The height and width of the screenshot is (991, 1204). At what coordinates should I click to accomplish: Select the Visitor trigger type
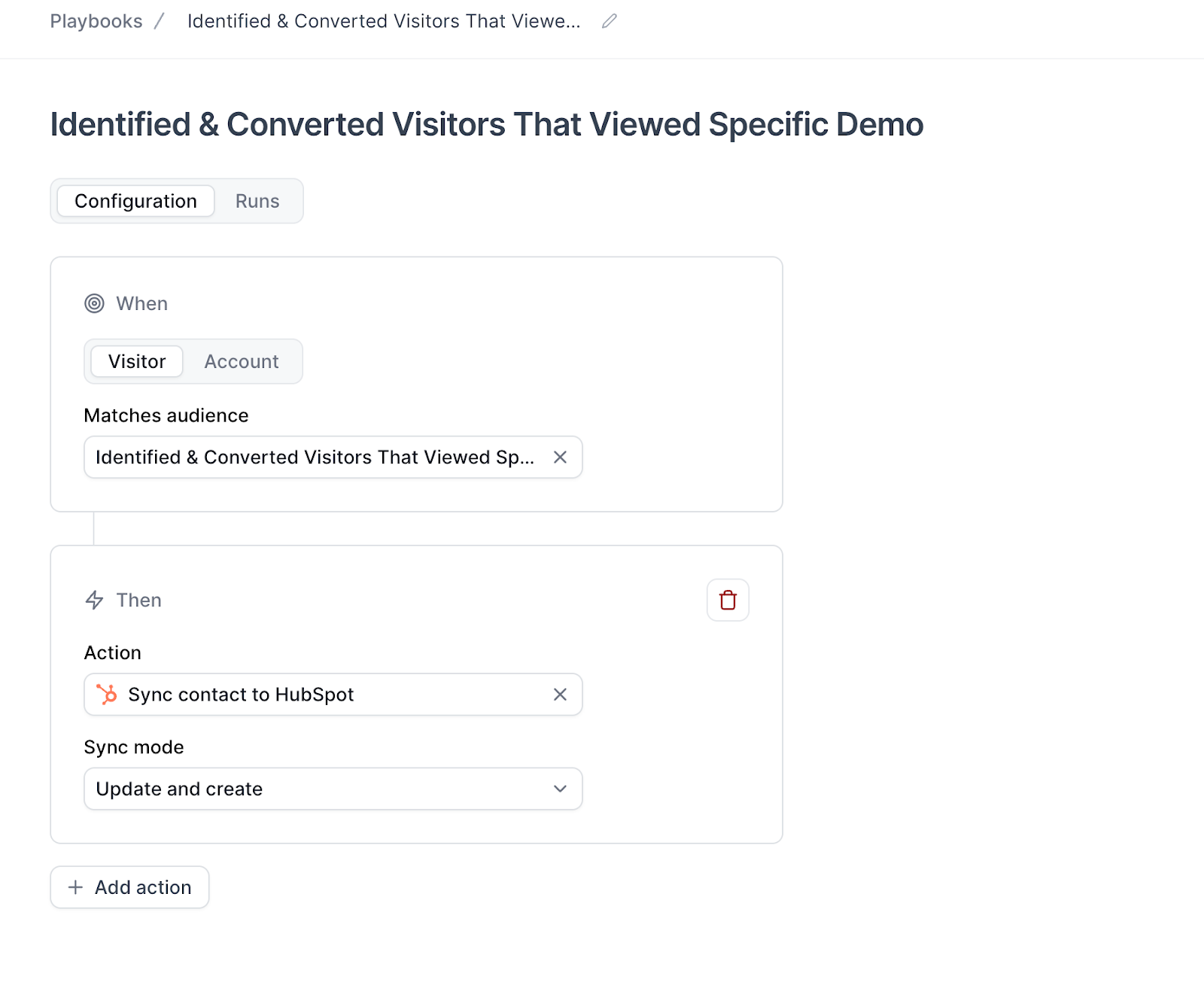pos(137,362)
